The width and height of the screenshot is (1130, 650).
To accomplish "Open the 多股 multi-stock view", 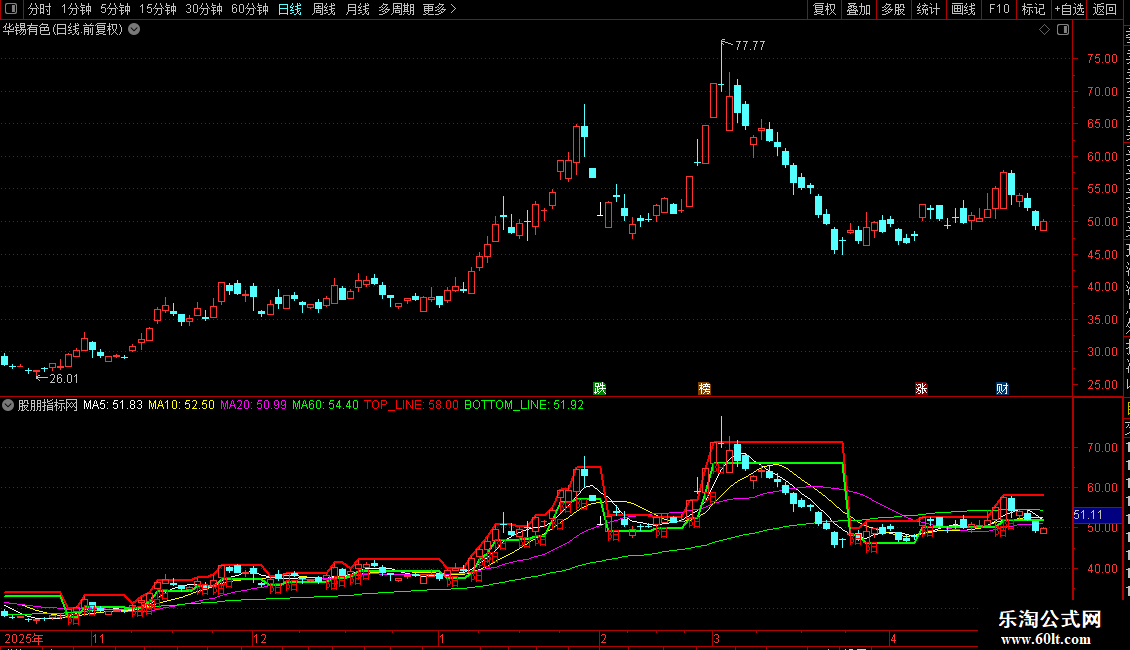I will (x=894, y=9).
